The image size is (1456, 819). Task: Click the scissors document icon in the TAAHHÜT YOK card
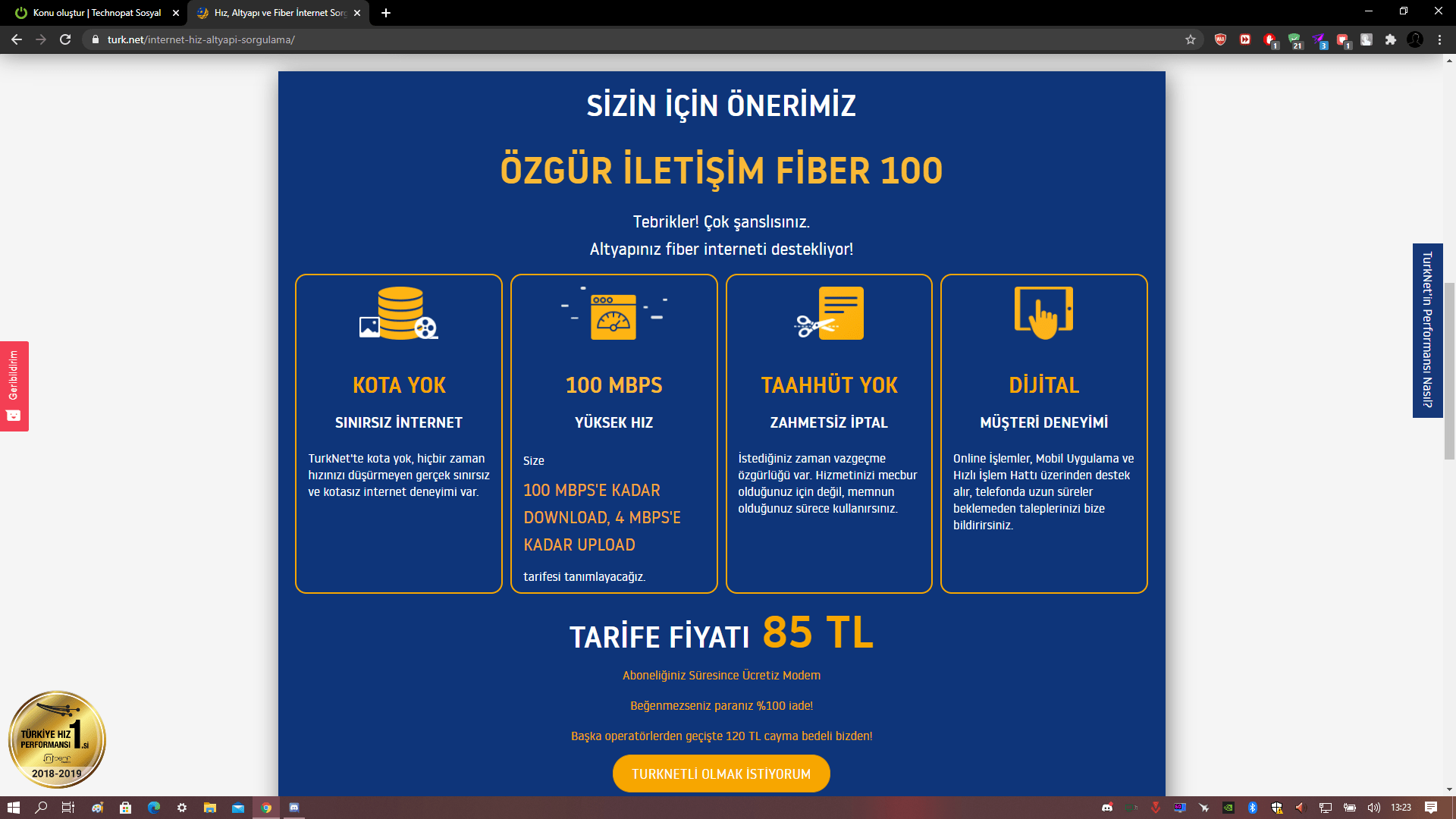pyautogui.click(x=830, y=313)
